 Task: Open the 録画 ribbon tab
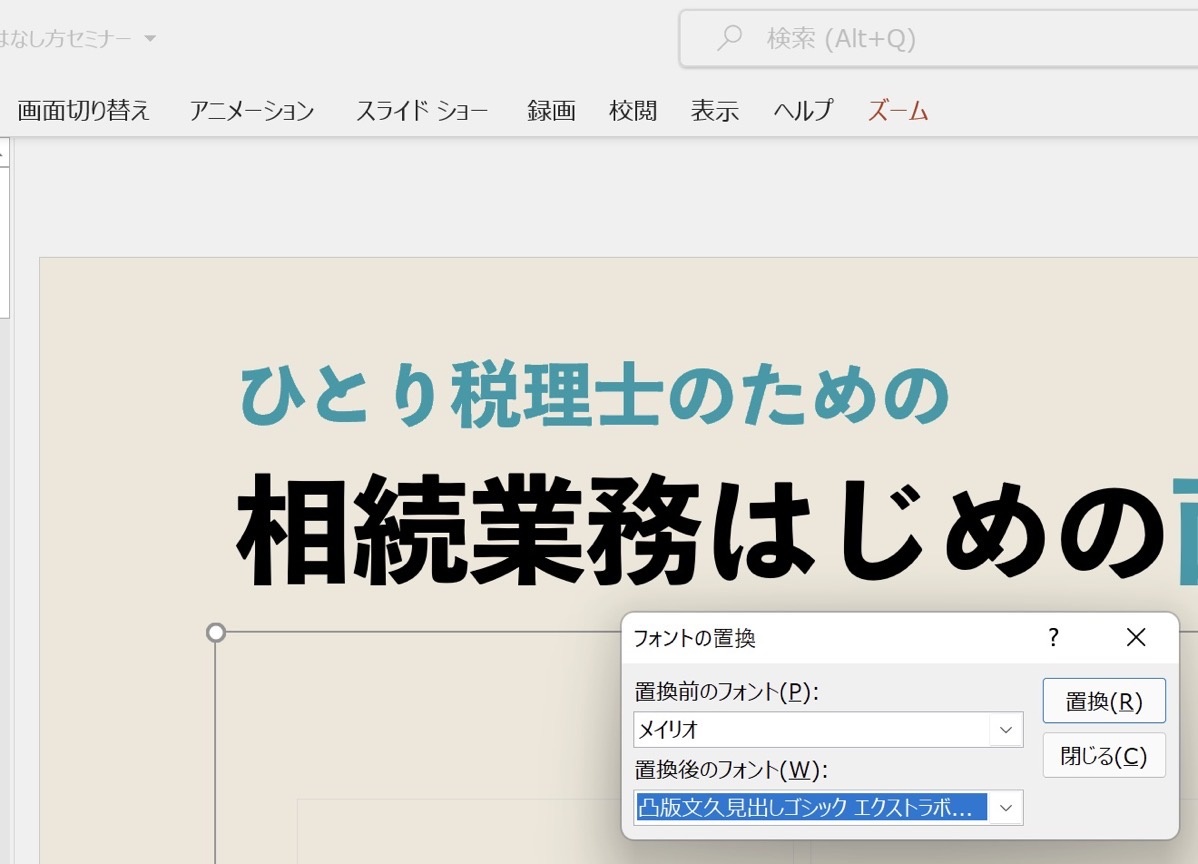(x=551, y=111)
